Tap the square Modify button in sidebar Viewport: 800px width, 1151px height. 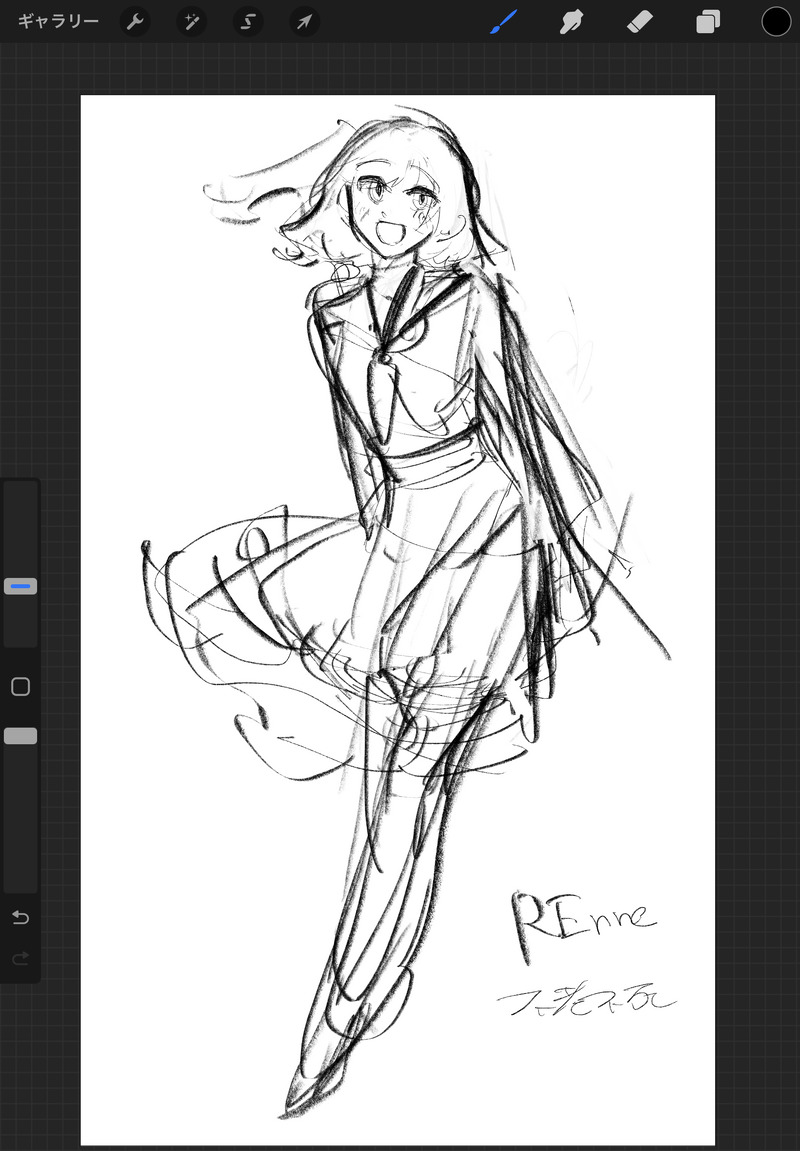21,686
